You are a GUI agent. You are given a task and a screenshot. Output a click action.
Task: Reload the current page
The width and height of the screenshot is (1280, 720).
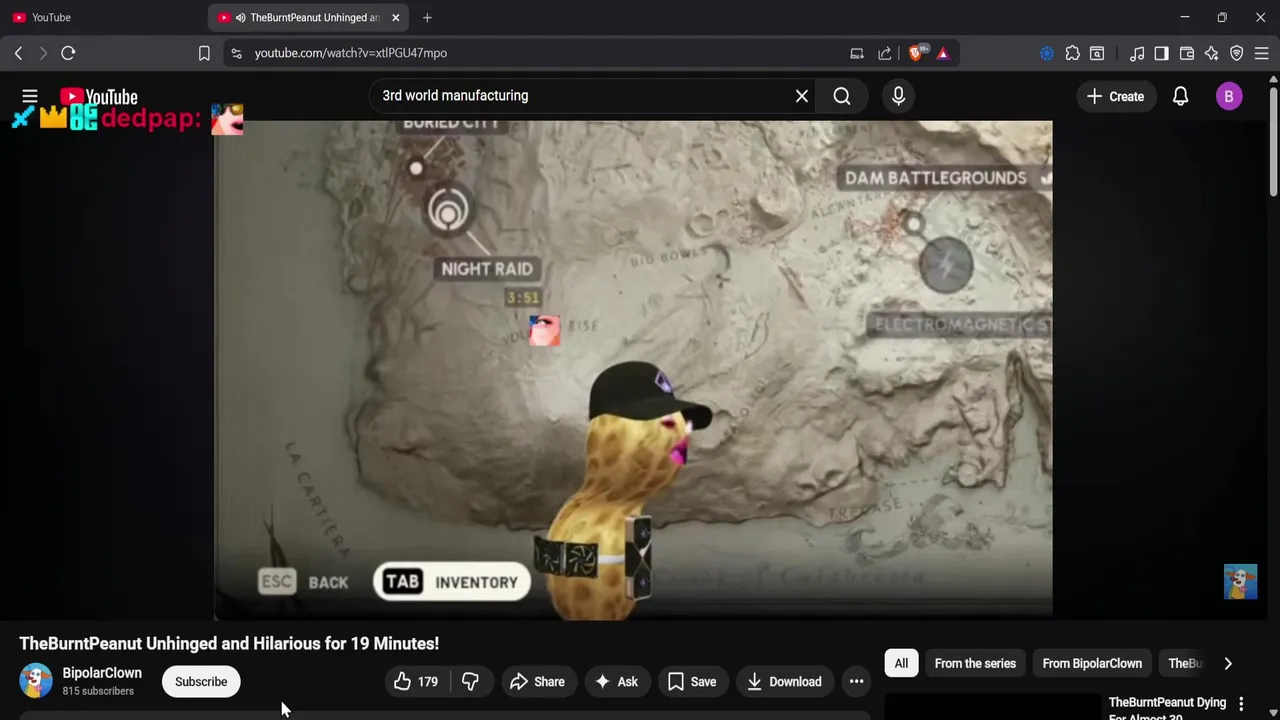[x=68, y=53]
